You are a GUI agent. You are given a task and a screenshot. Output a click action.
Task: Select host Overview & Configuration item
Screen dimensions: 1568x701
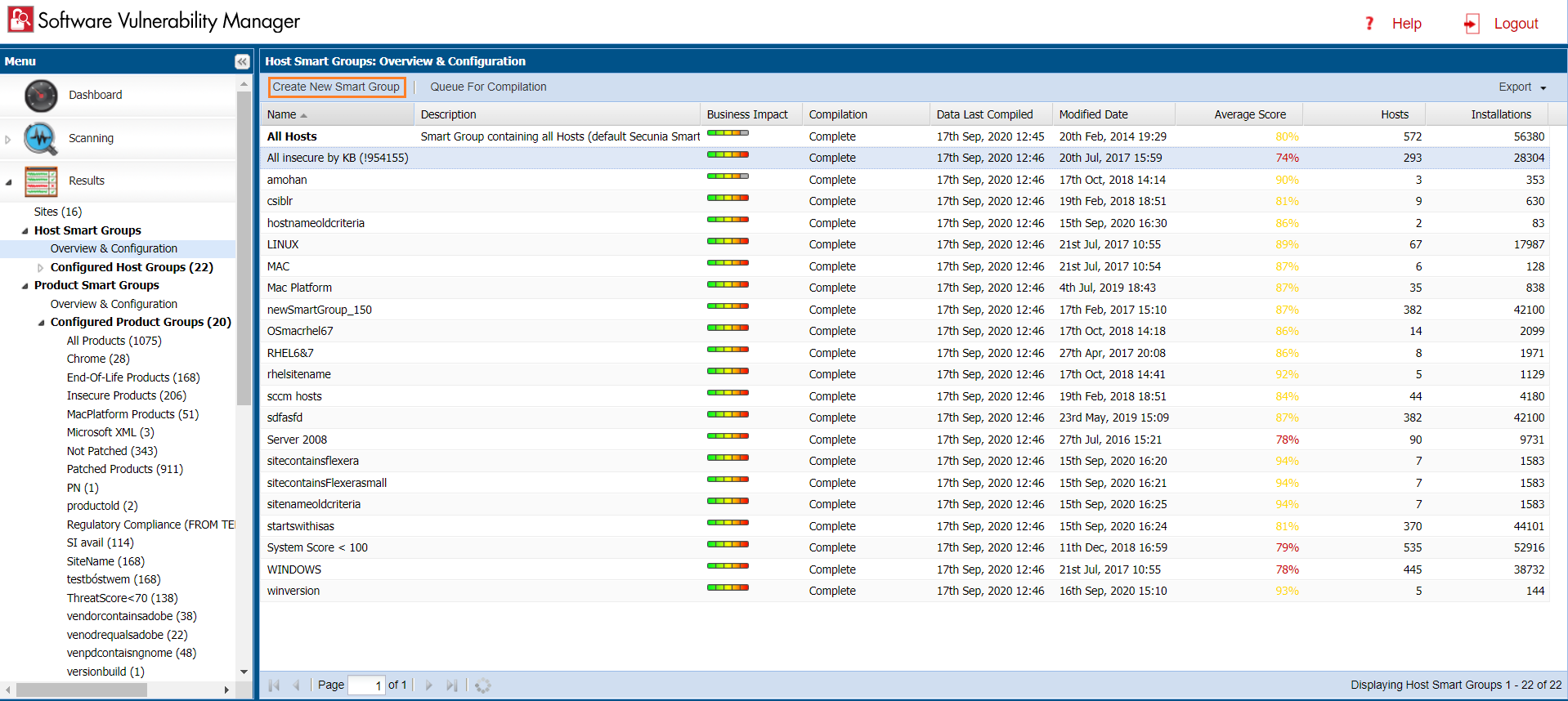click(114, 248)
